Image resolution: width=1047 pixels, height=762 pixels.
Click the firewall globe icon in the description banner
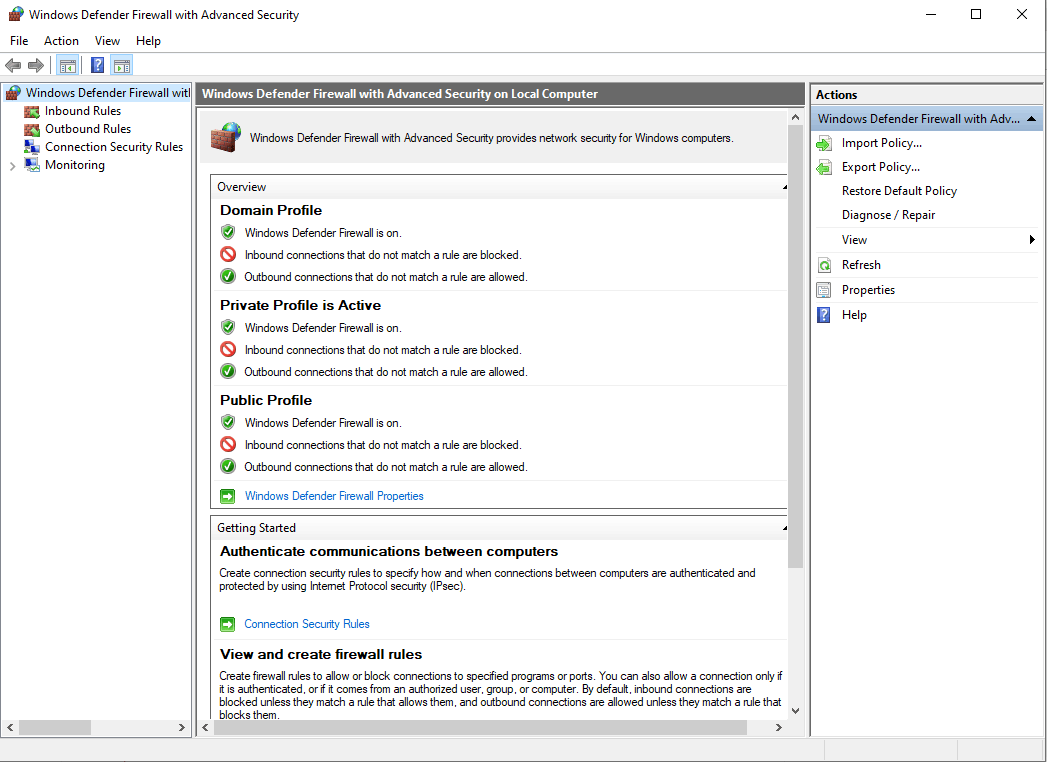[x=226, y=137]
